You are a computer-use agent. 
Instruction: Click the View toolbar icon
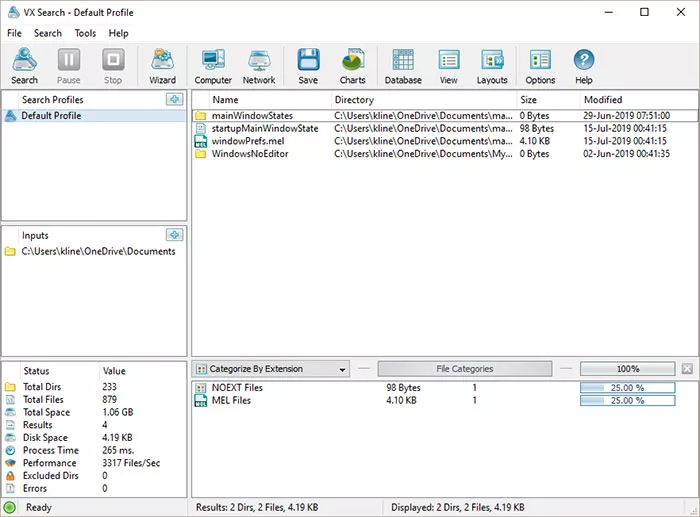tap(449, 66)
